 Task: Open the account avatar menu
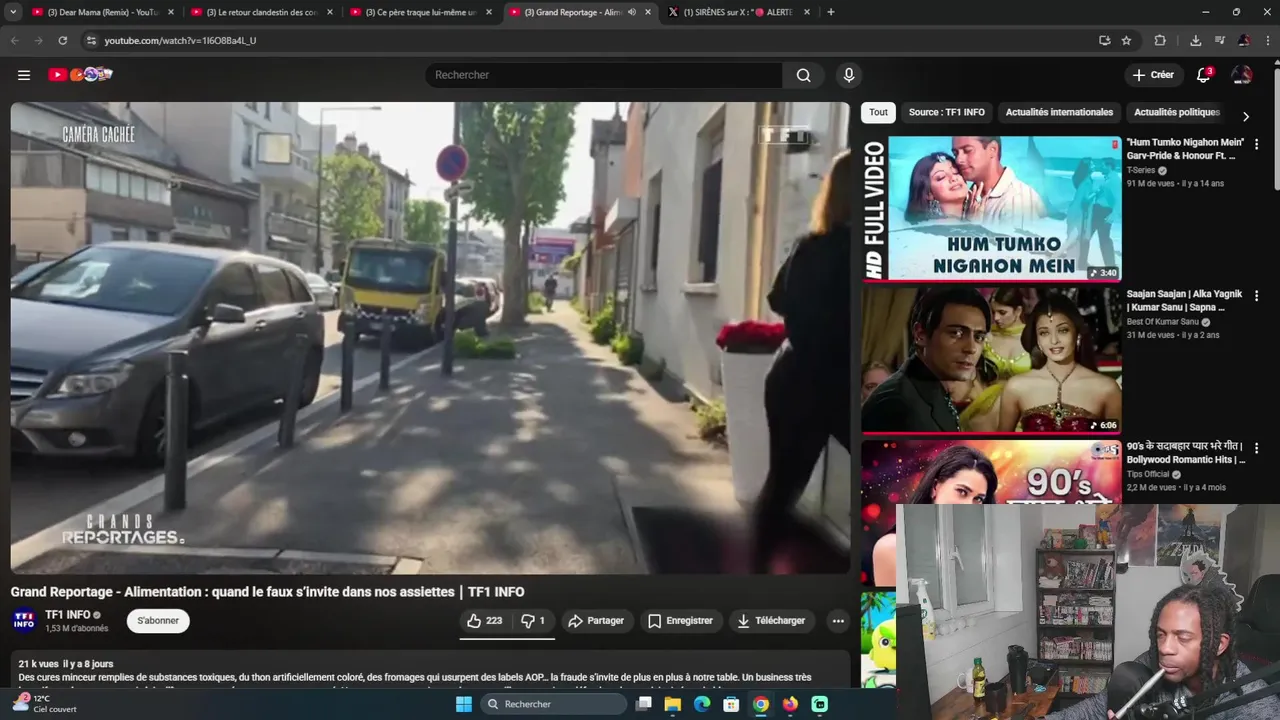point(1242,75)
